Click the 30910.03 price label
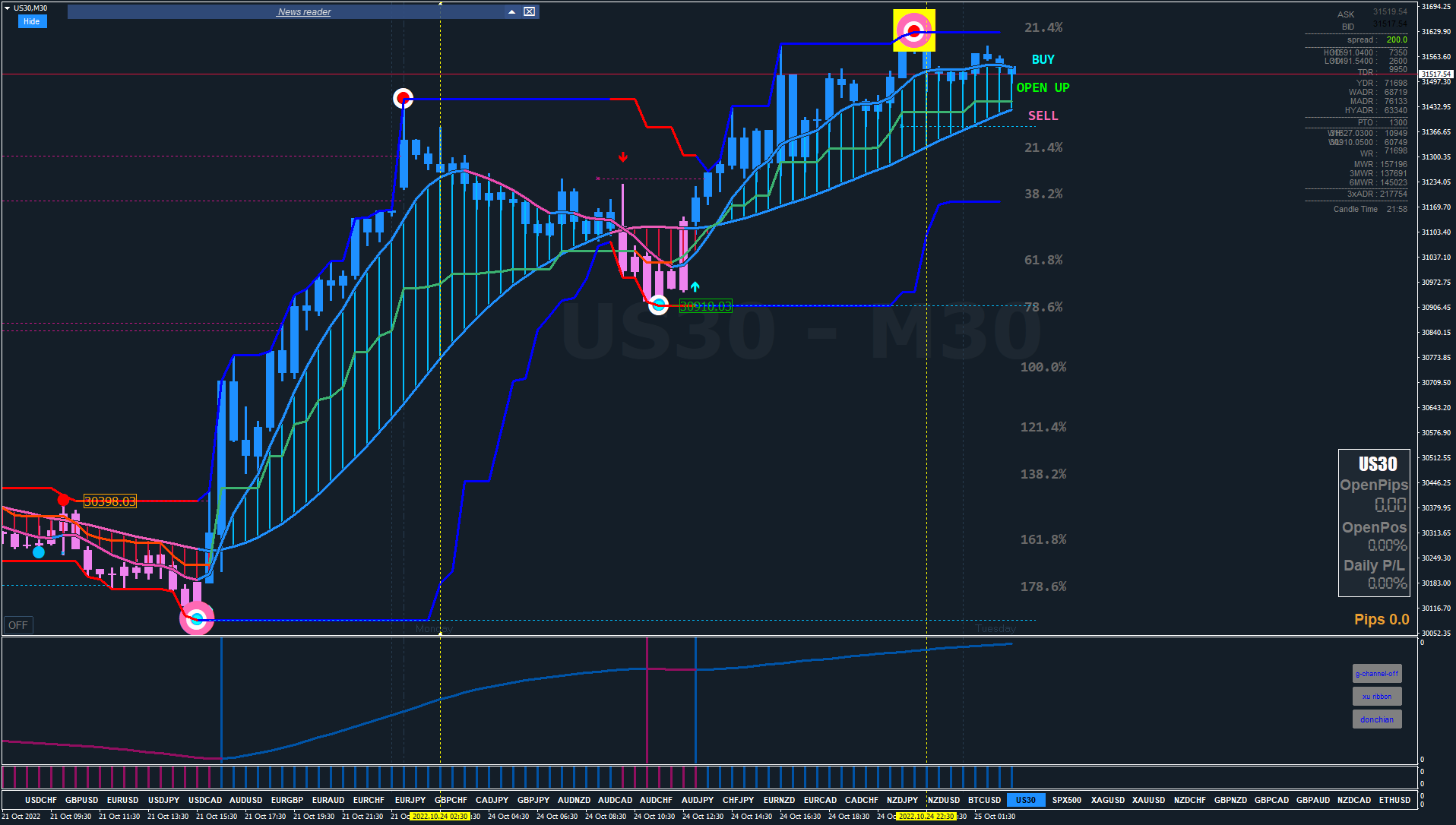1456x825 pixels. [x=705, y=306]
